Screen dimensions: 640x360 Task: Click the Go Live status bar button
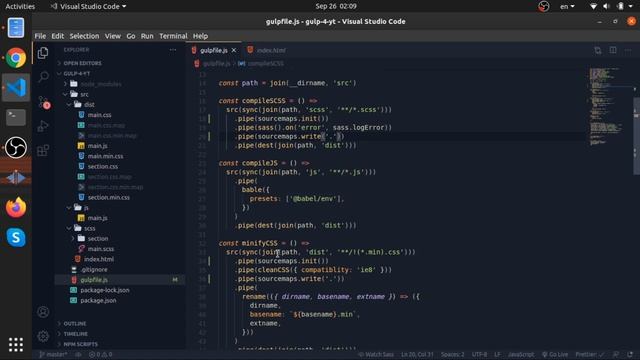(x=555, y=354)
